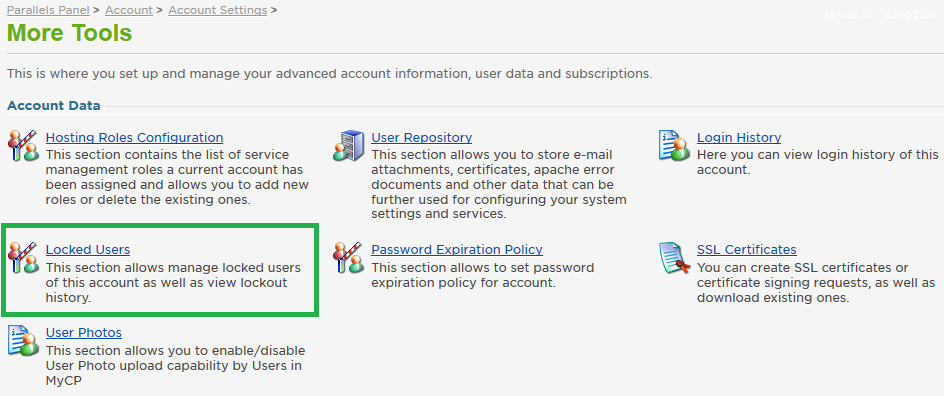944x396 pixels.
Task: Click the Login History icon
Action: 674,146
